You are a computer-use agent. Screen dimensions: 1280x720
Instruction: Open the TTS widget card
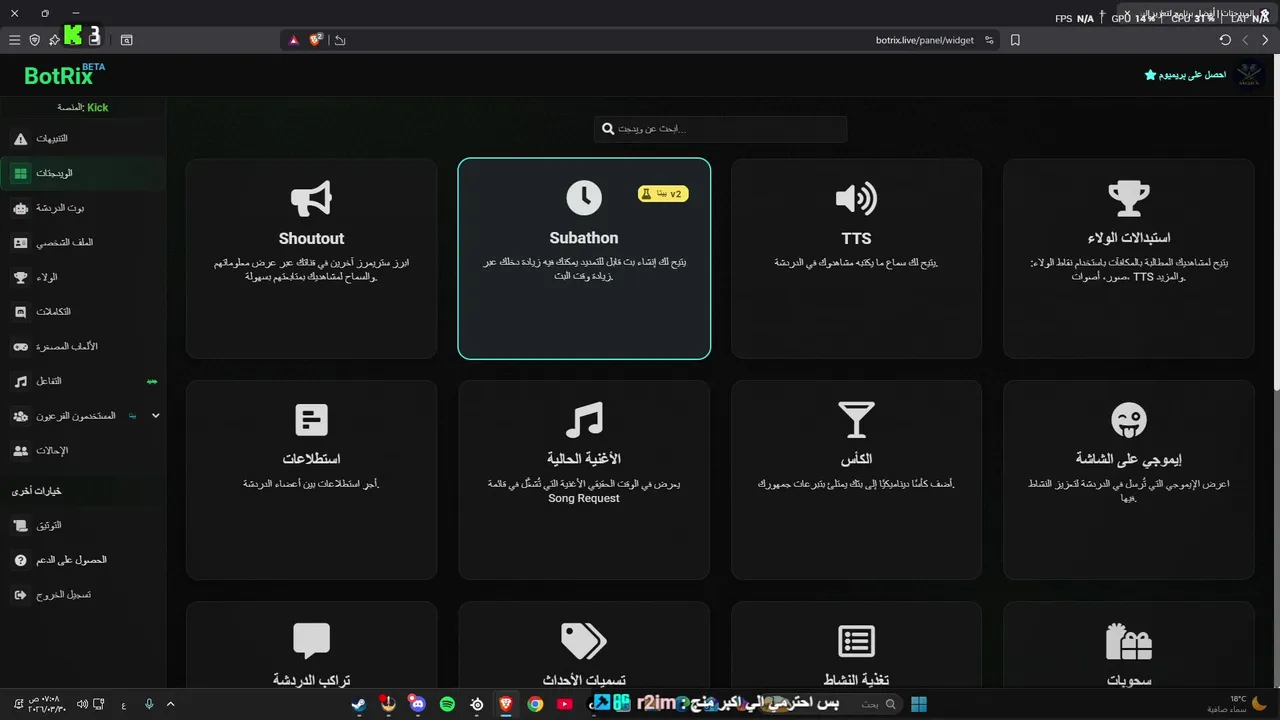click(856, 258)
